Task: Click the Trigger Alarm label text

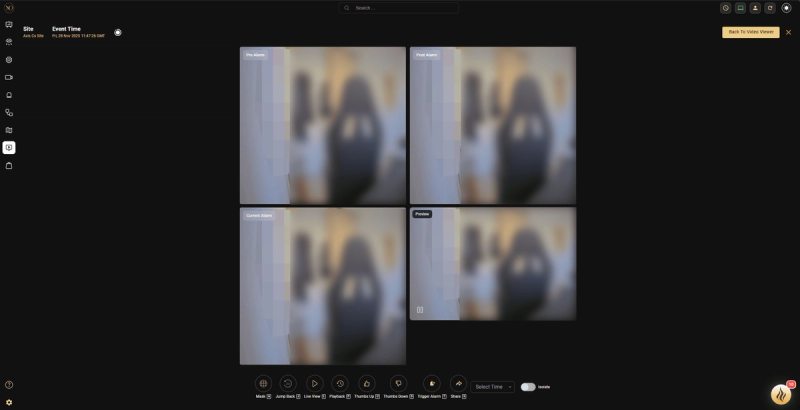Action: 429,396
